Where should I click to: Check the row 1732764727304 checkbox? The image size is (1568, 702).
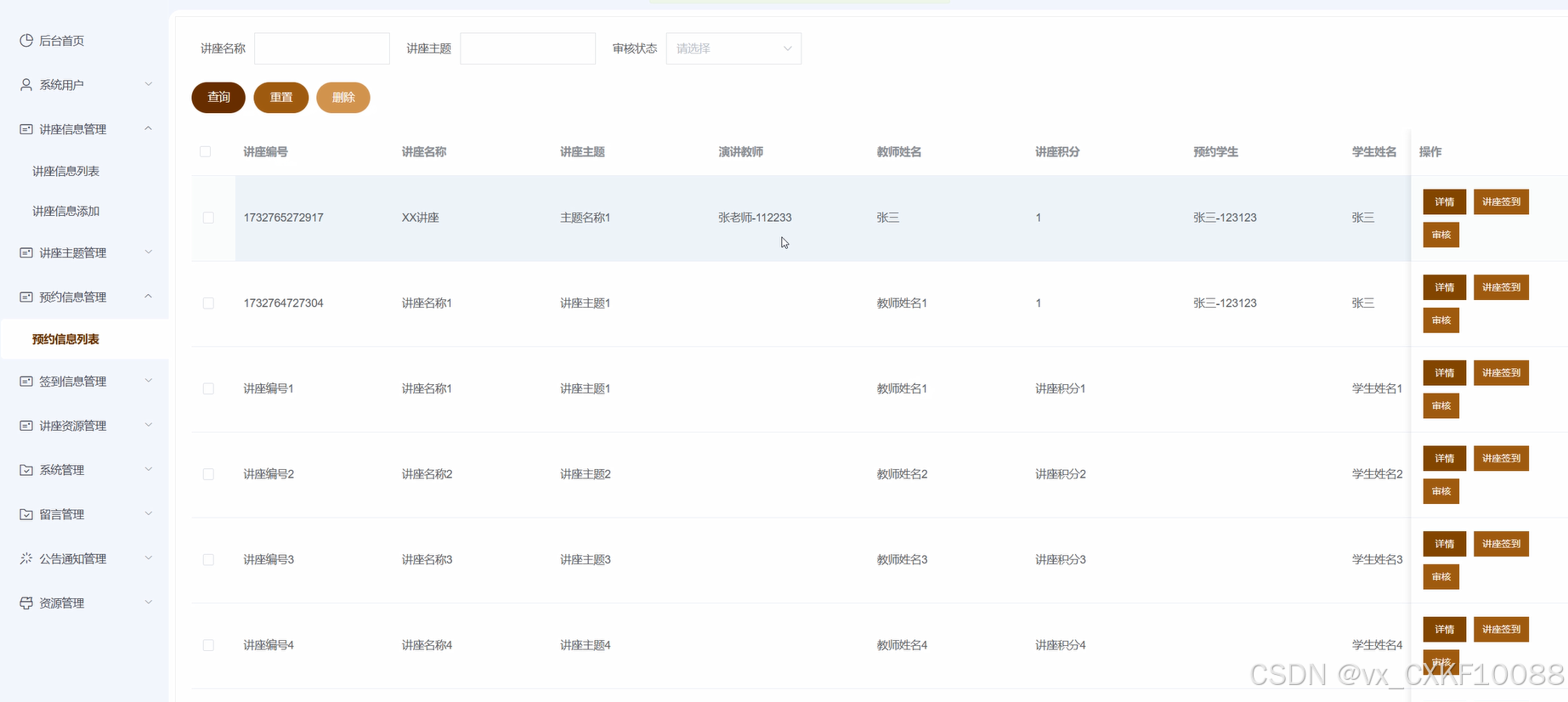pos(208,303)
